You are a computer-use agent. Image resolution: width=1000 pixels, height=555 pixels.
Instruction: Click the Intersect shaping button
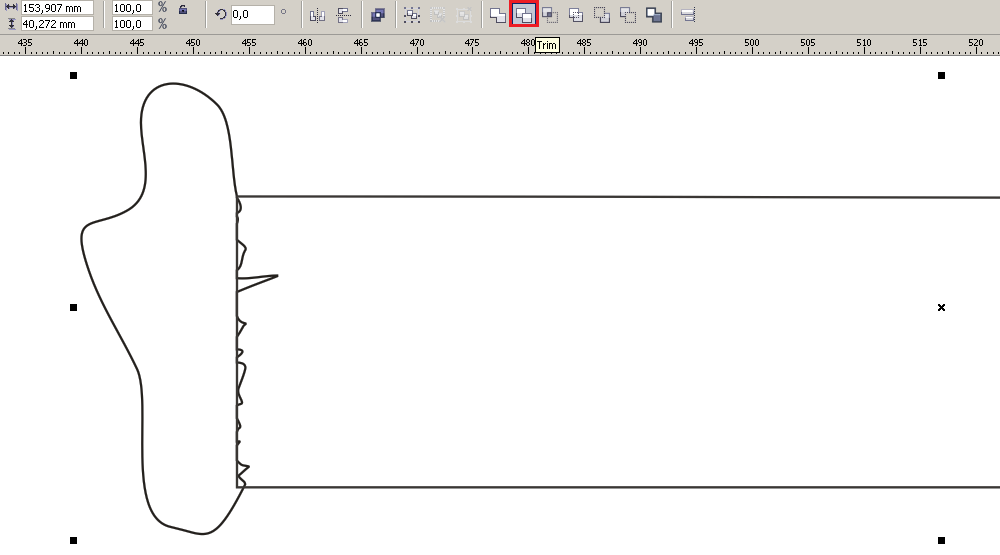(x=550, y=15)
